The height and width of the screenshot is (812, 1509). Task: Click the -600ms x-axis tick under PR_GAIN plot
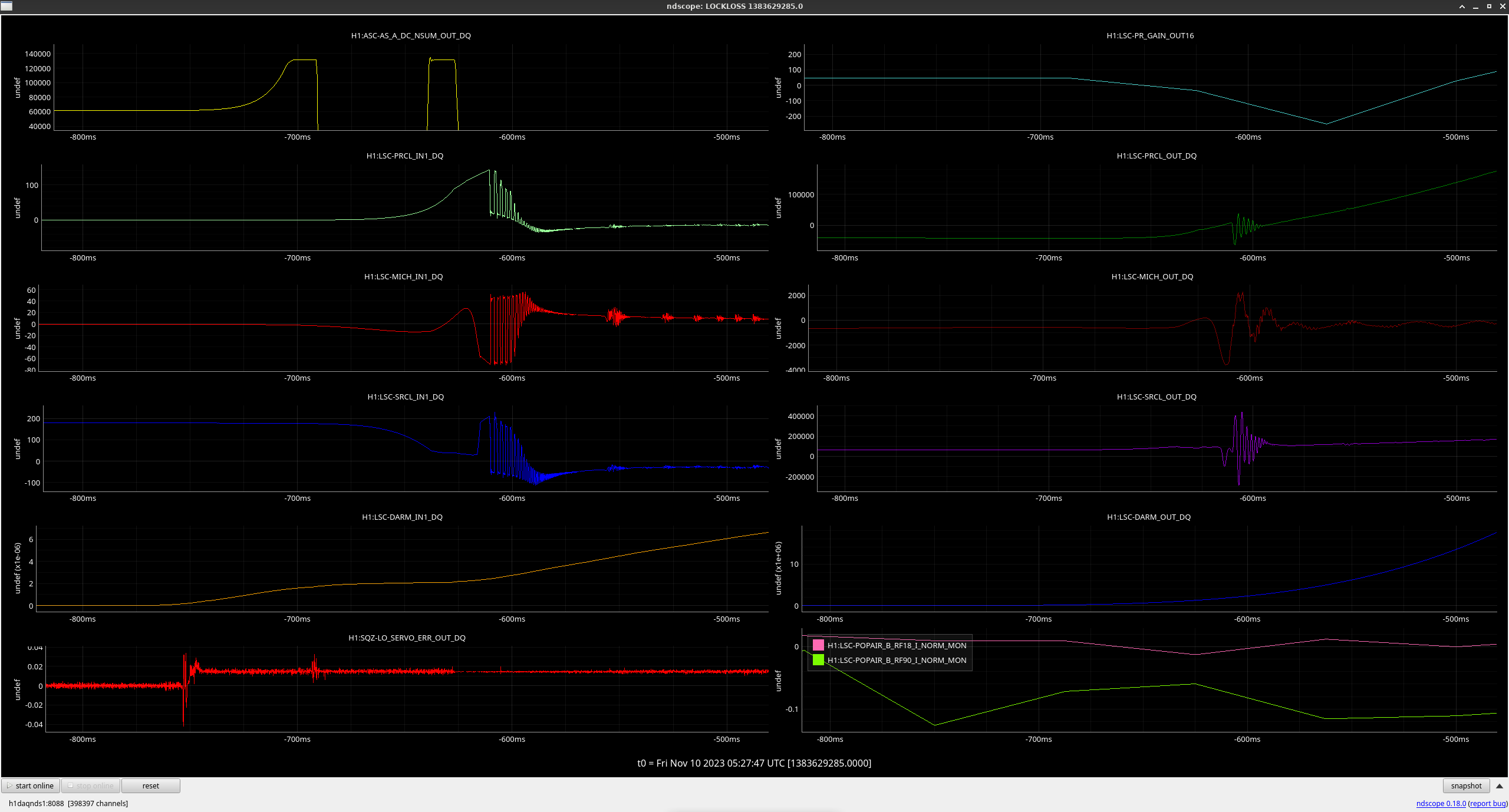(x=1248, y=137)
